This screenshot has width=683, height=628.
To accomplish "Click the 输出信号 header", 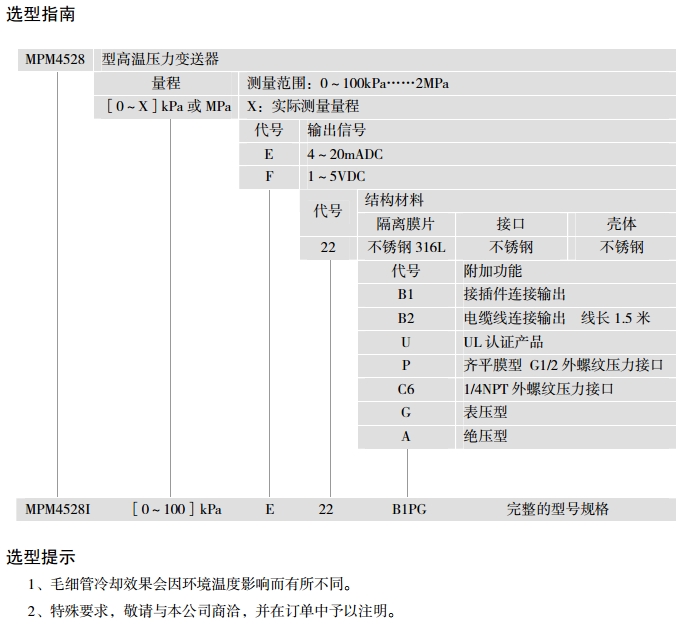I will point(337,130).
